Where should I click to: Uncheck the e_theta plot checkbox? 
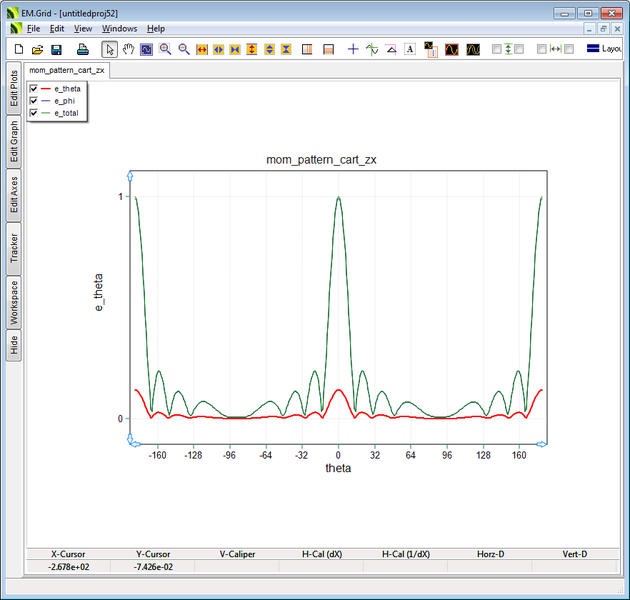pos(34,89)
